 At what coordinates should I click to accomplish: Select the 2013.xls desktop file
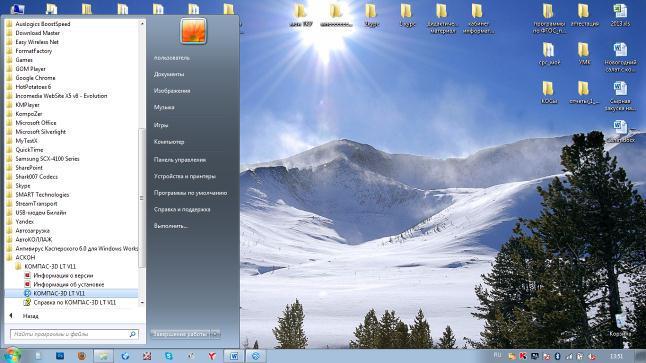point(620,15)
